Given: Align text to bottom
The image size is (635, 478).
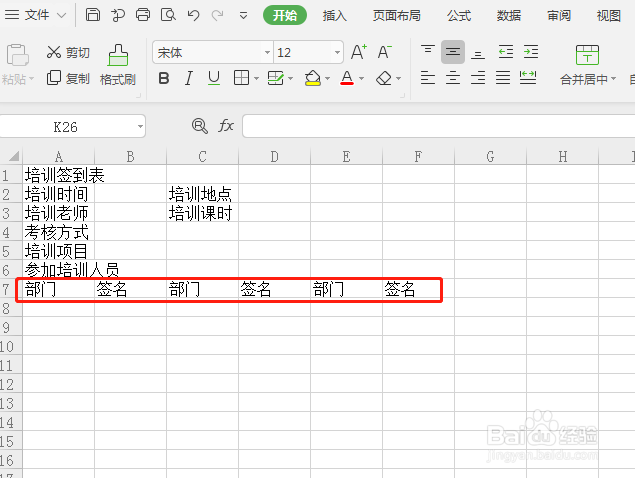Looking at the screenshot, I should point(478,52).
